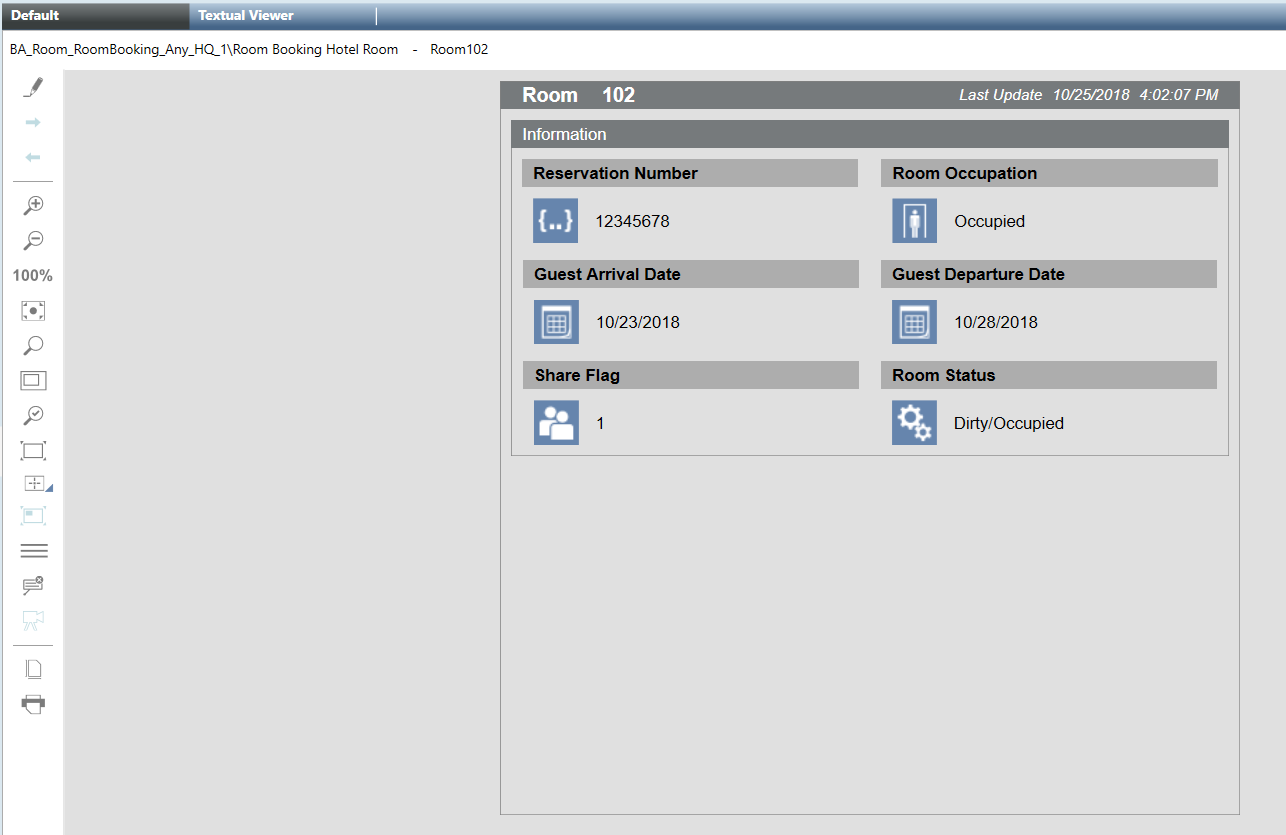Select the magnifying glass search tool
This screenshot has height=835, width=1286.
(33, 345)
